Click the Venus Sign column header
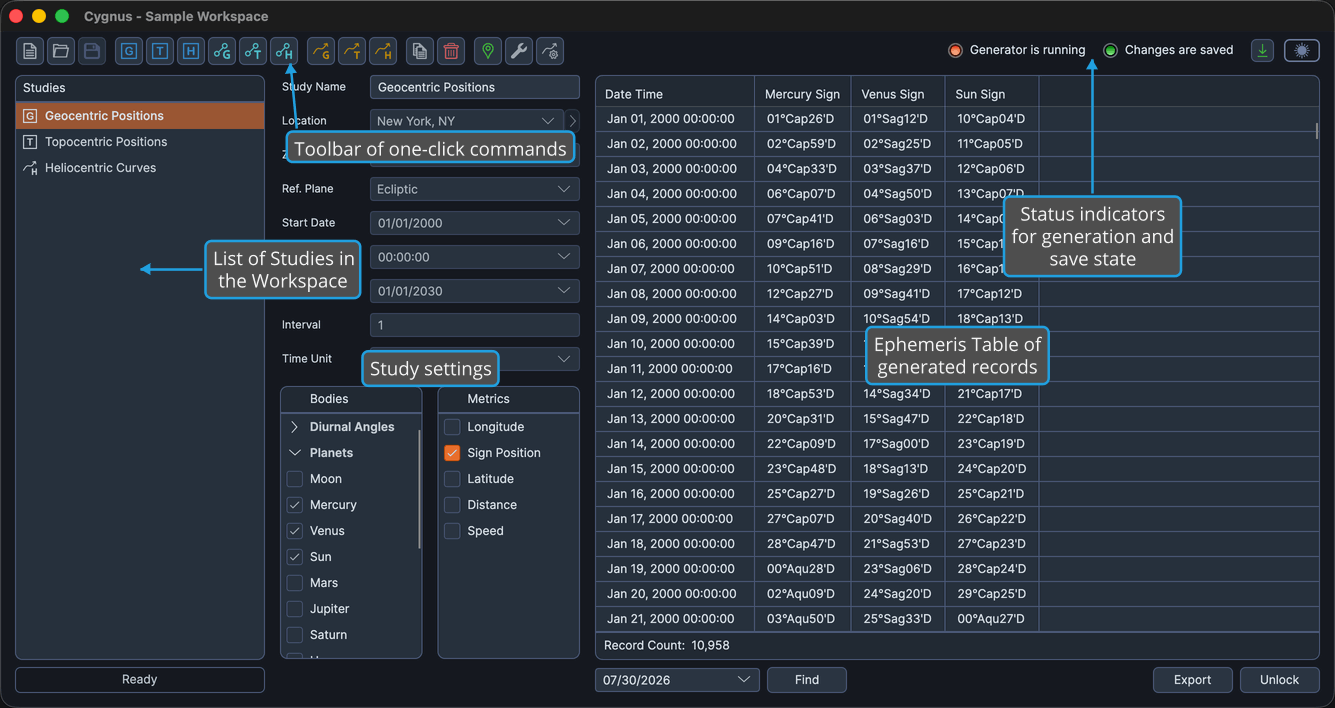 pyautogui.click(x=898, y=94)
